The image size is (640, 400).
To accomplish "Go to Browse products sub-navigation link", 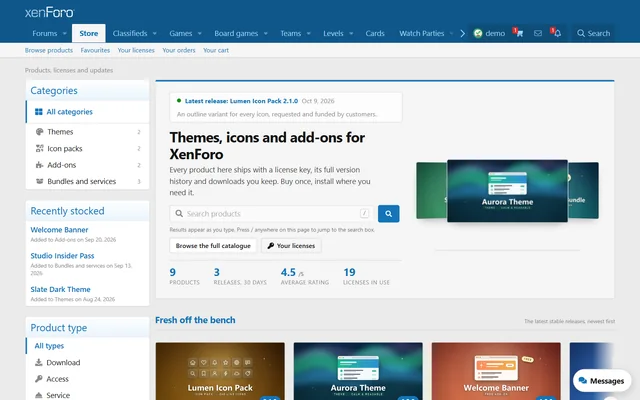I will [x=49, y=50].
